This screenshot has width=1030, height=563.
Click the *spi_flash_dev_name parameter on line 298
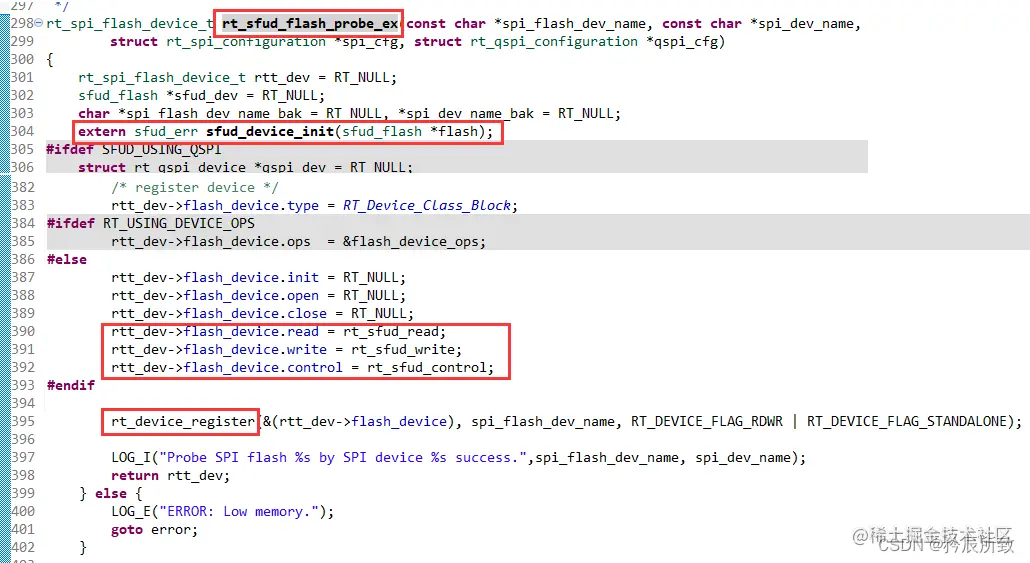tap(570, 24)
